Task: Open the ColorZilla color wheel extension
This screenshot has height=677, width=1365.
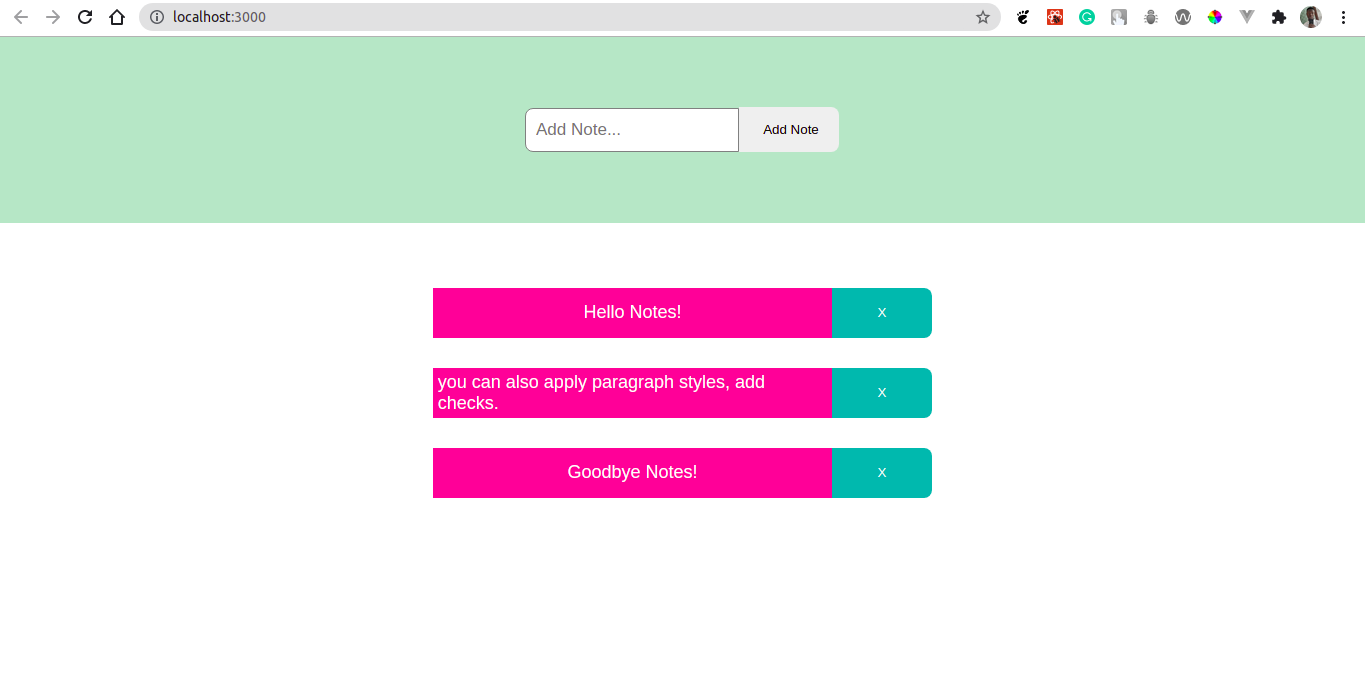Action: 1215,17
